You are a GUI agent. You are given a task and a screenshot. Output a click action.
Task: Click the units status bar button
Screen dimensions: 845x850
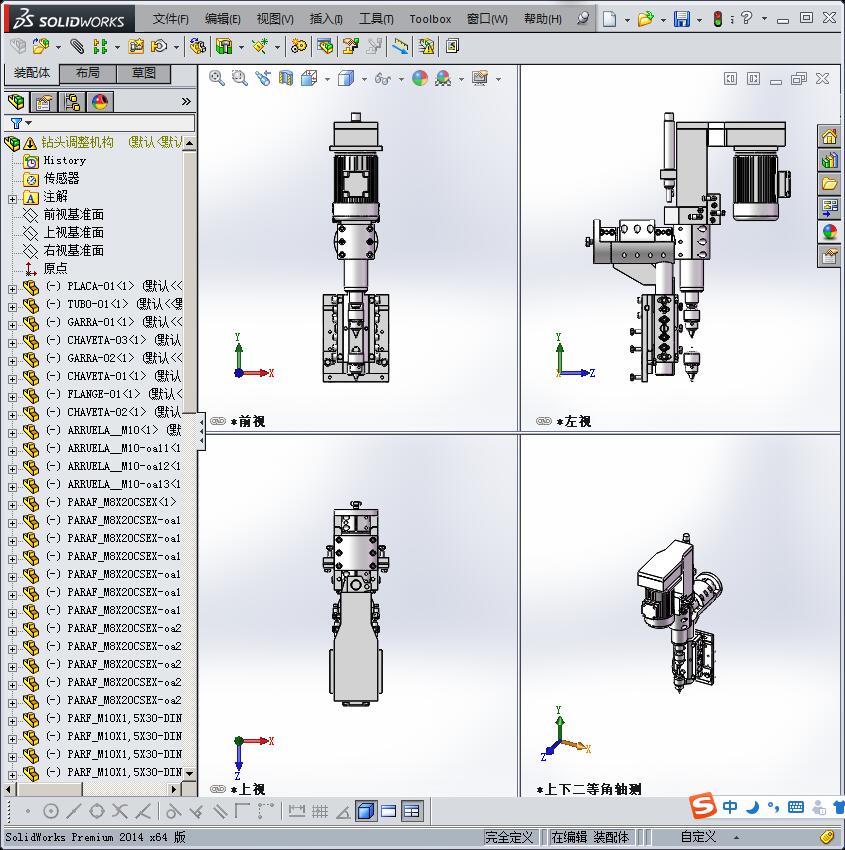tap(698, 837)
